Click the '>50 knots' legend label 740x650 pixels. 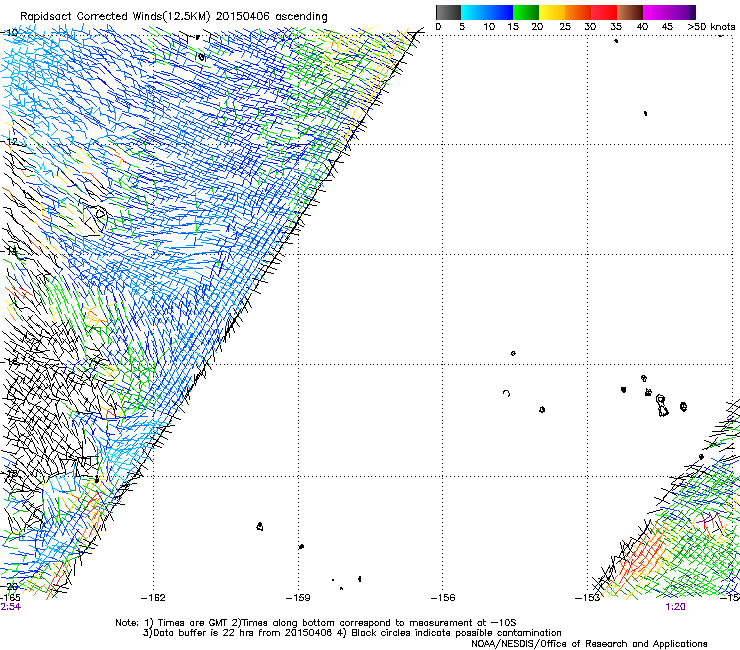[711, 27]
